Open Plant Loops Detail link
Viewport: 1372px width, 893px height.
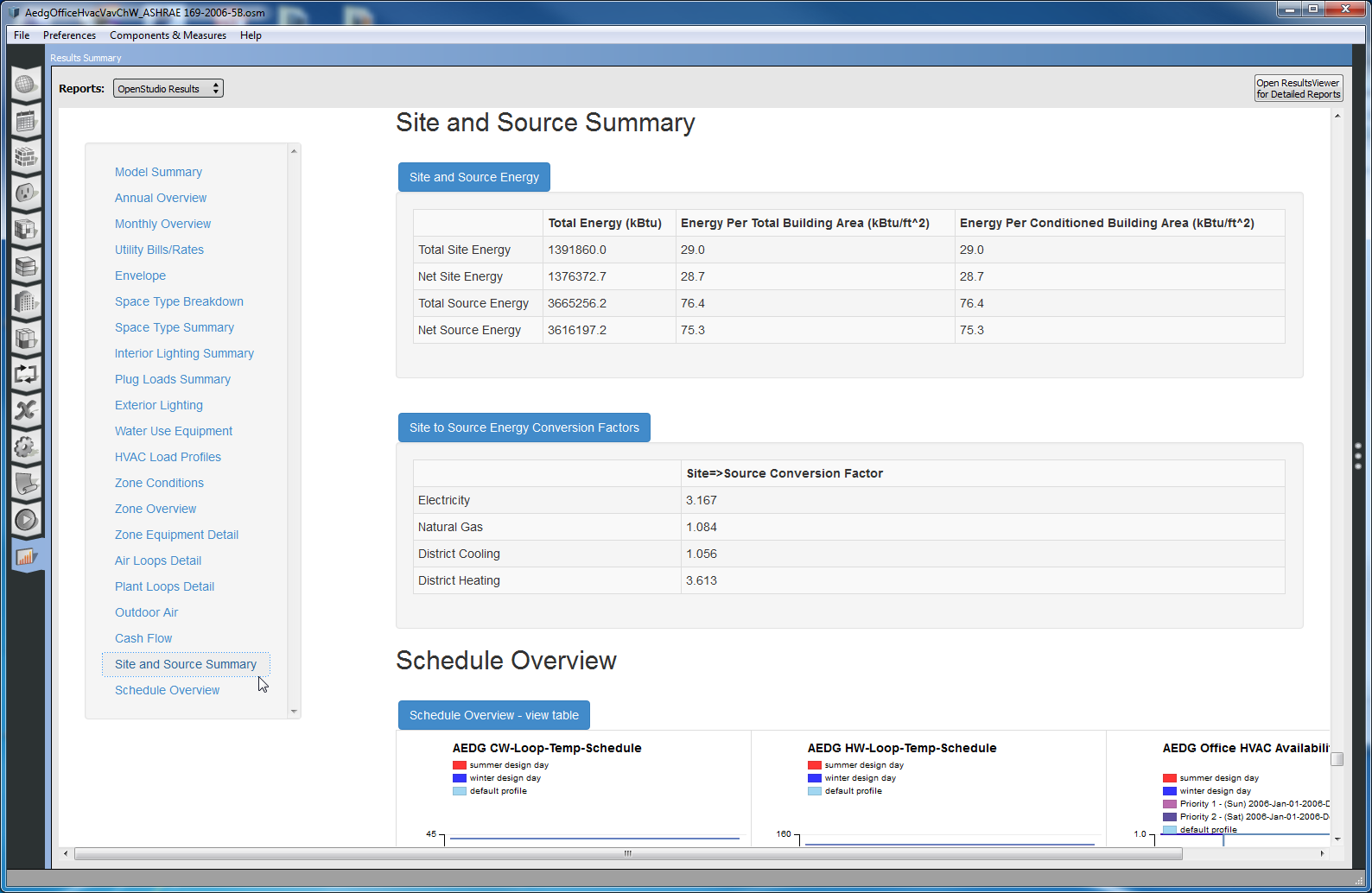pyautogui.click(x=164, y=586)
